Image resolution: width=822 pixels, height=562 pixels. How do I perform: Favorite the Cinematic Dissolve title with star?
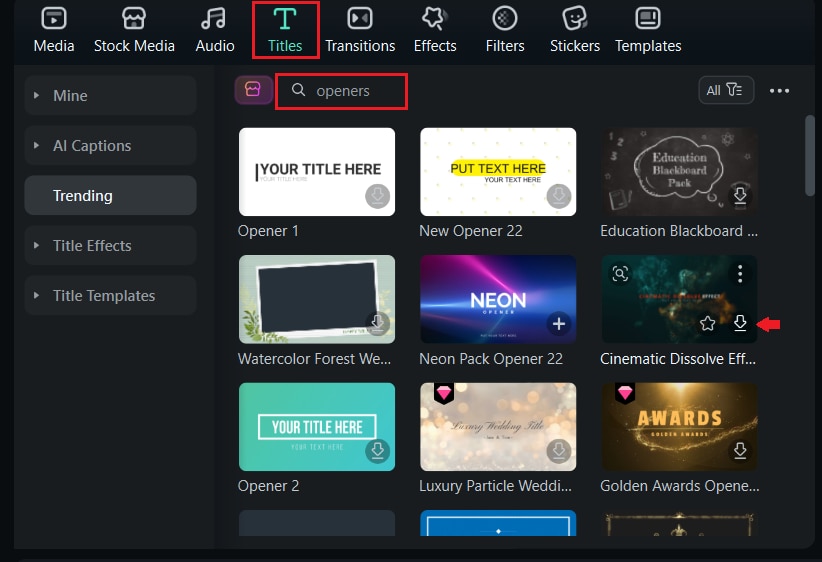tap(708, 323)
